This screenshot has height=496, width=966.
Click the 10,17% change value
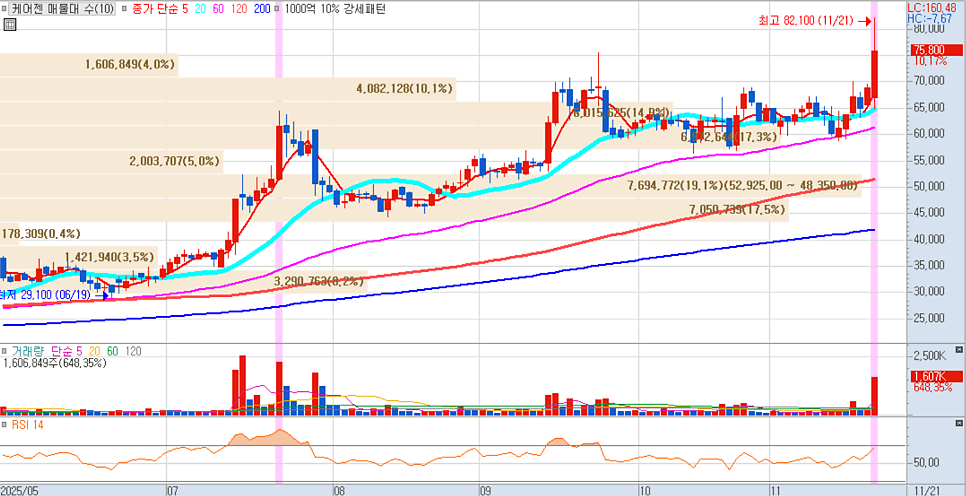[x=932, y=61]
